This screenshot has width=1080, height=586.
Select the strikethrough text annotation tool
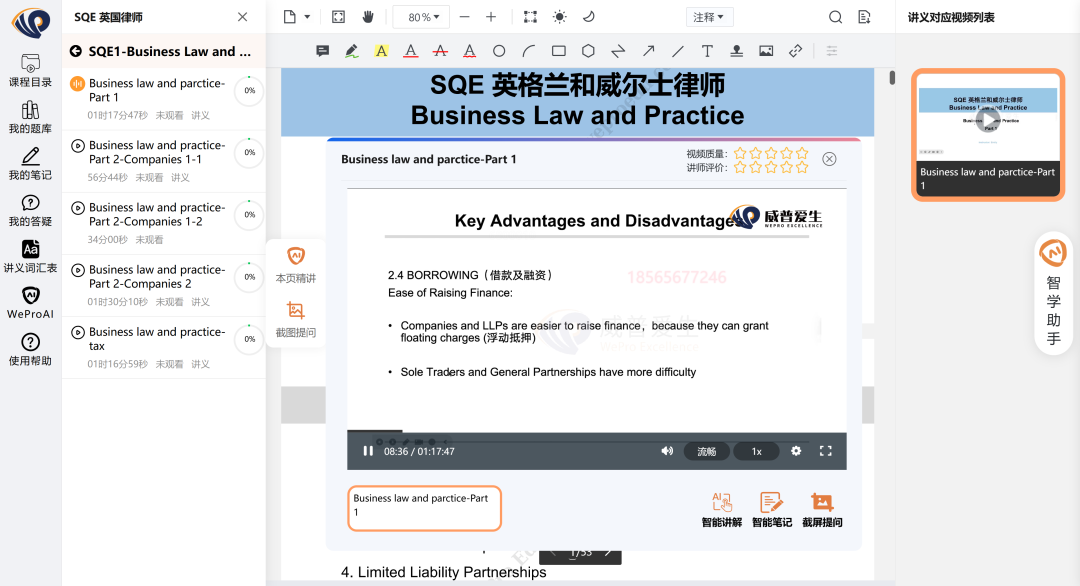click(x=440, y=51)
